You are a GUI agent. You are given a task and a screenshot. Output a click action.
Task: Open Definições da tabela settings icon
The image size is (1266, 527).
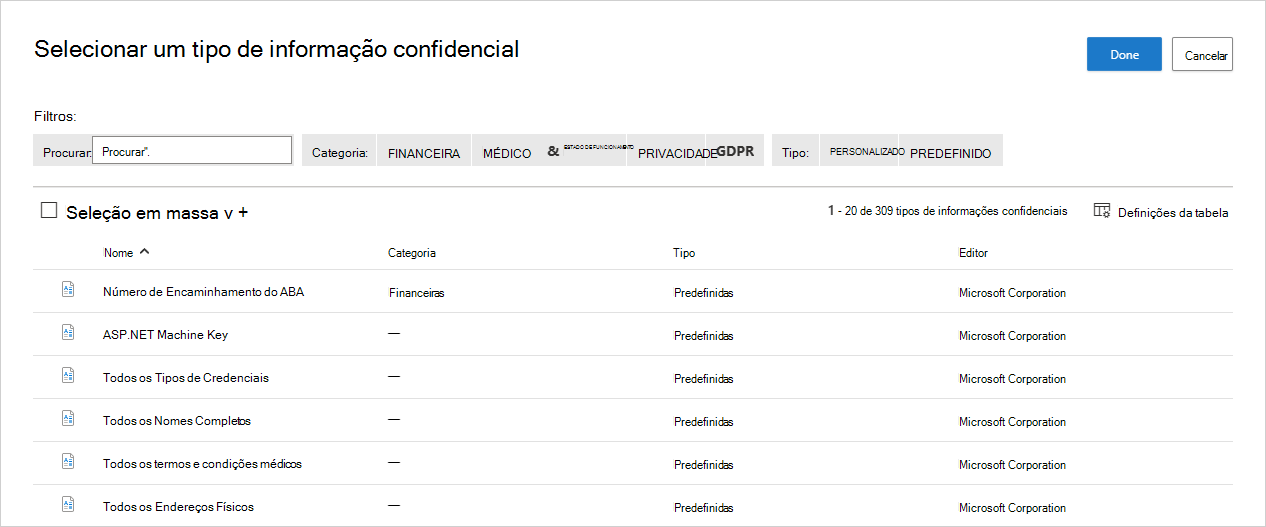pyautogui.click(x=1102, y=211)
